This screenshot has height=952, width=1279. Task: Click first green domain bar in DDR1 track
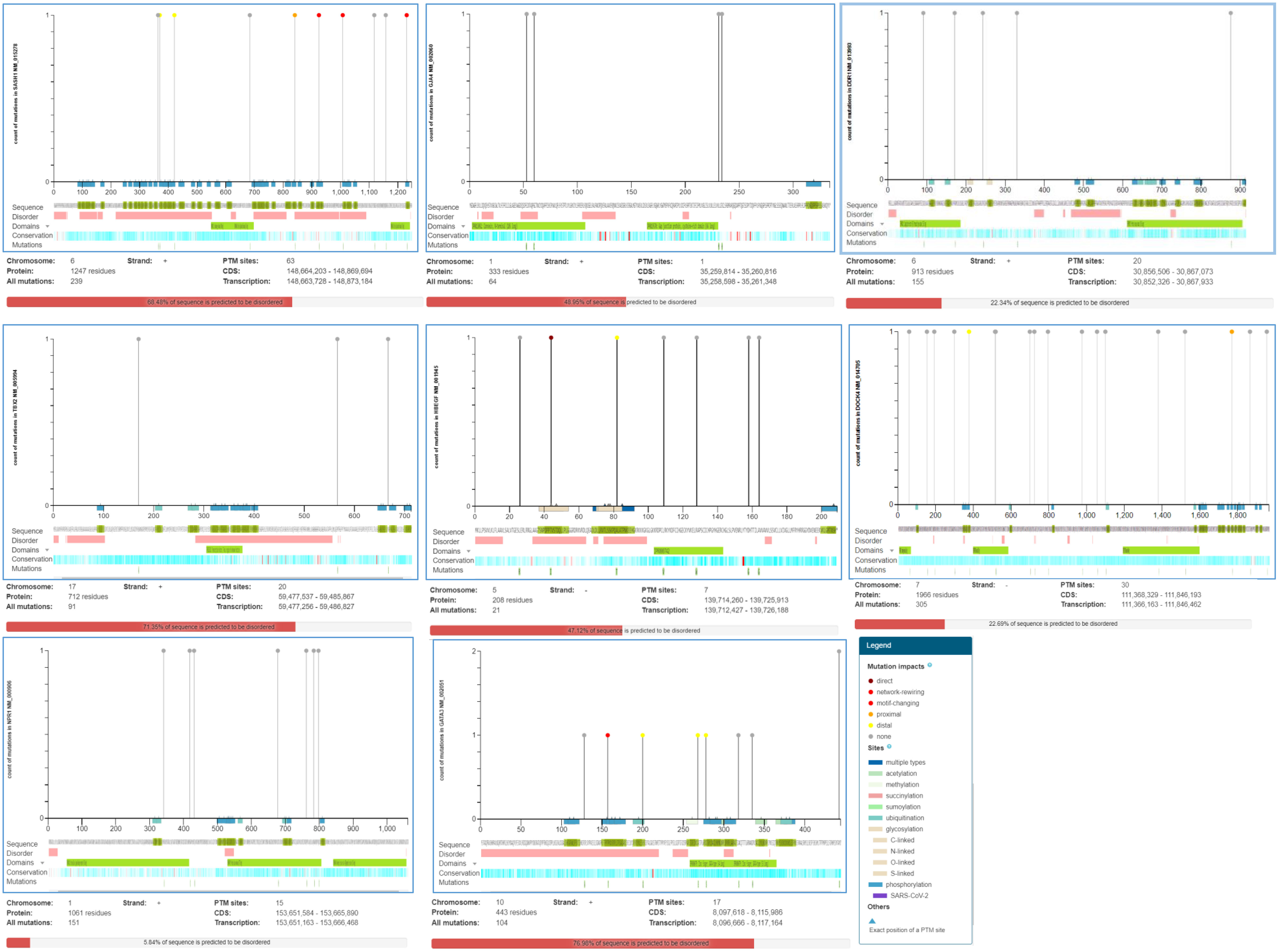tap(930, 224)
